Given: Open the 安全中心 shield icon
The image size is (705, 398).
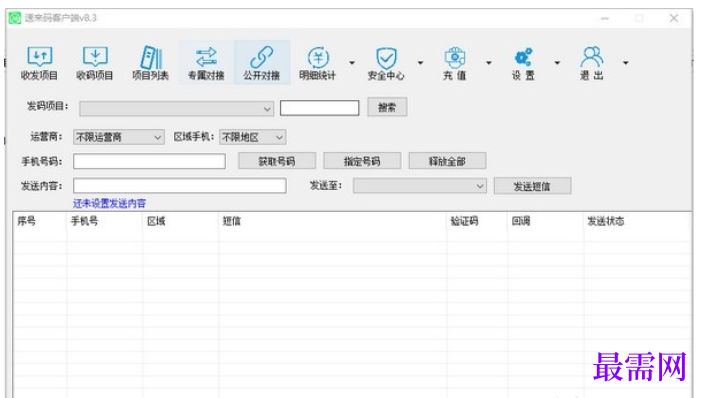Looking at the screenshot, I should pos(386,63).
